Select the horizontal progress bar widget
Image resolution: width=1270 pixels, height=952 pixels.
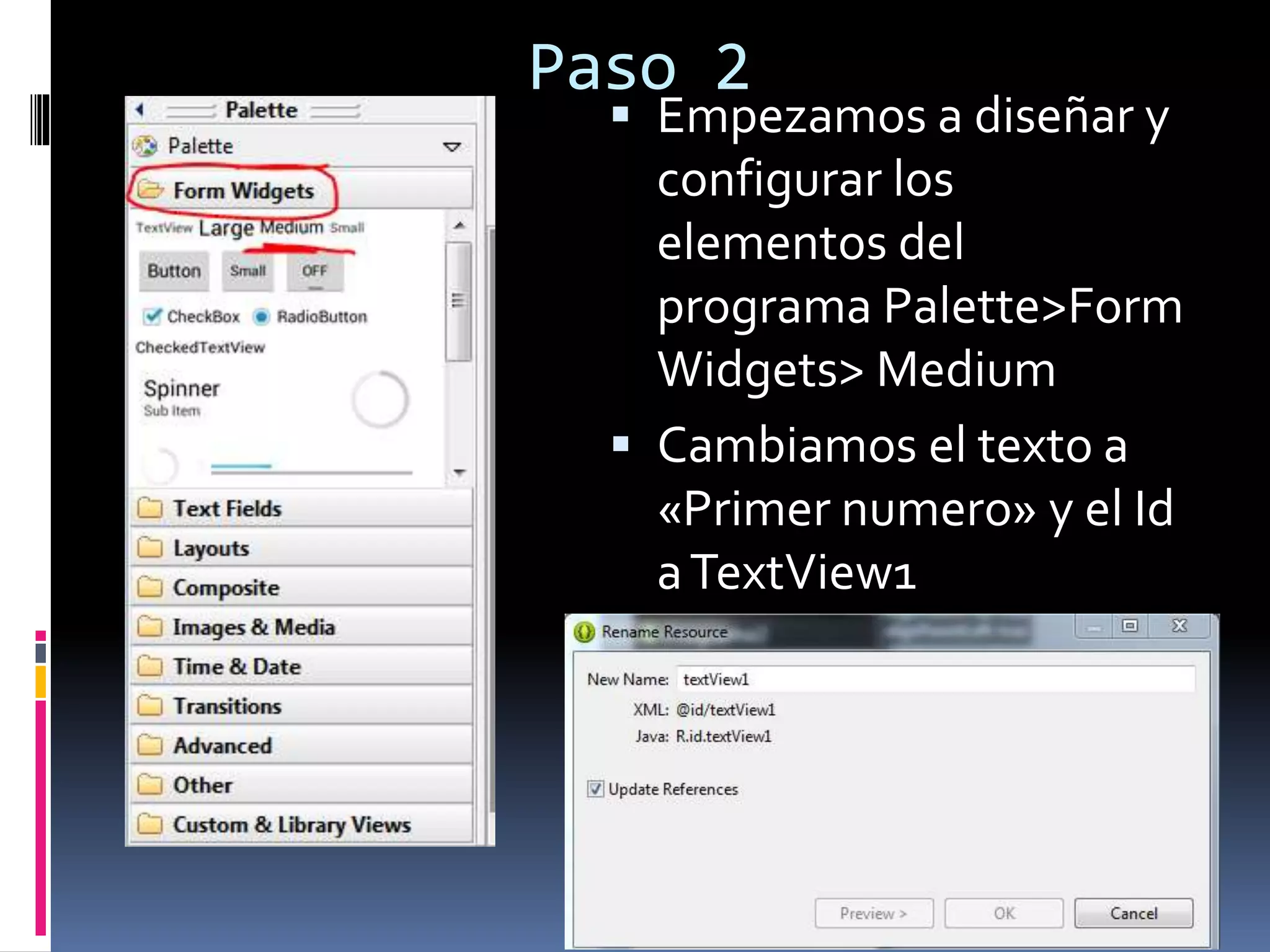pos(311,469)
